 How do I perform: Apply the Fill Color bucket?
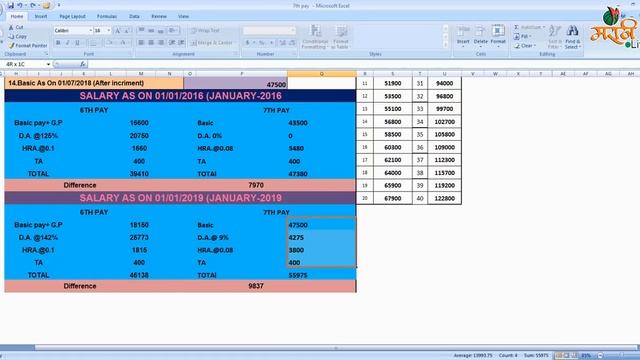109,42
